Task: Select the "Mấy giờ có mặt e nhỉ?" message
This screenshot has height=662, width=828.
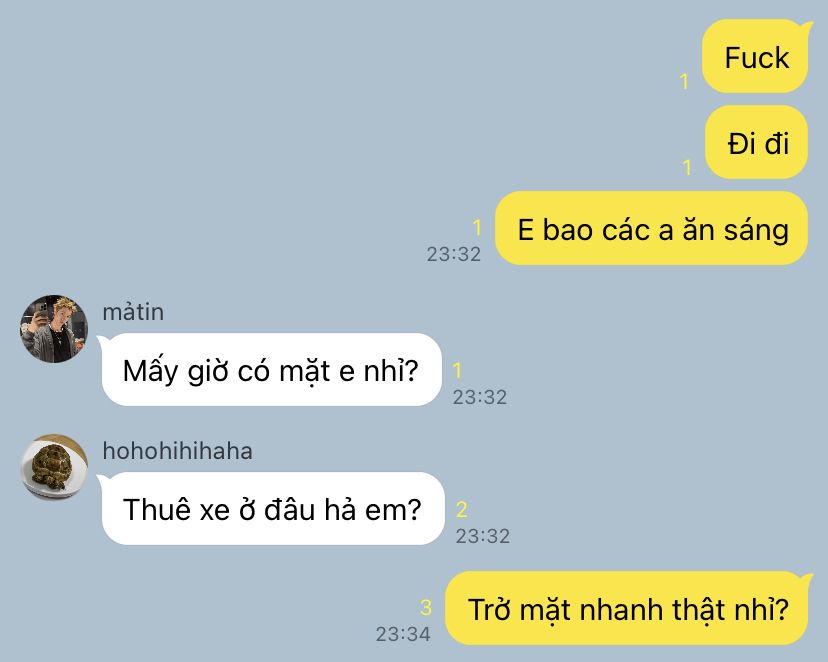Action: pyautogui.click(x=271, y=370)
